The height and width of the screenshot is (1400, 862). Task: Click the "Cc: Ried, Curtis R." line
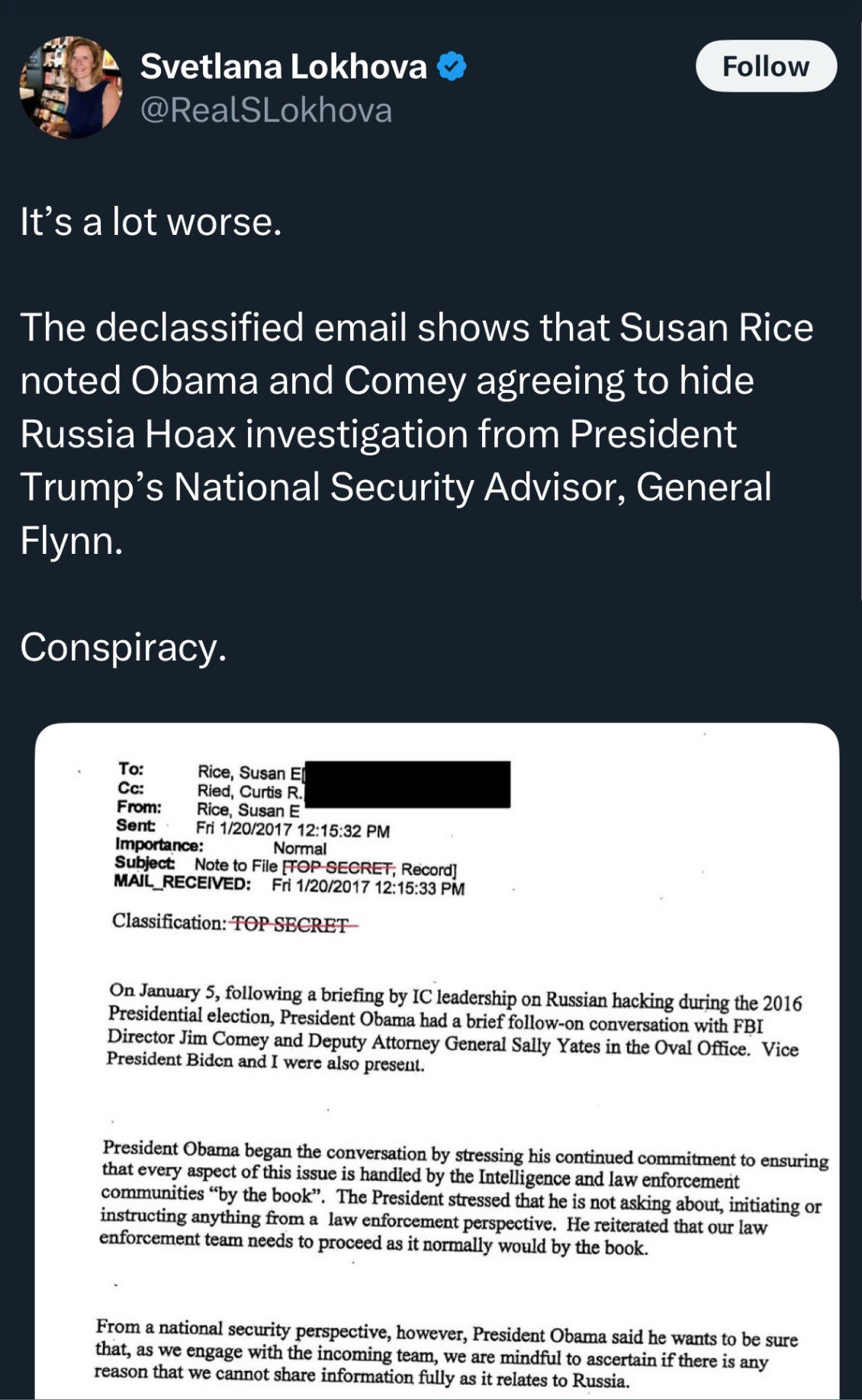pyautogui.click(x=209, y=790)
